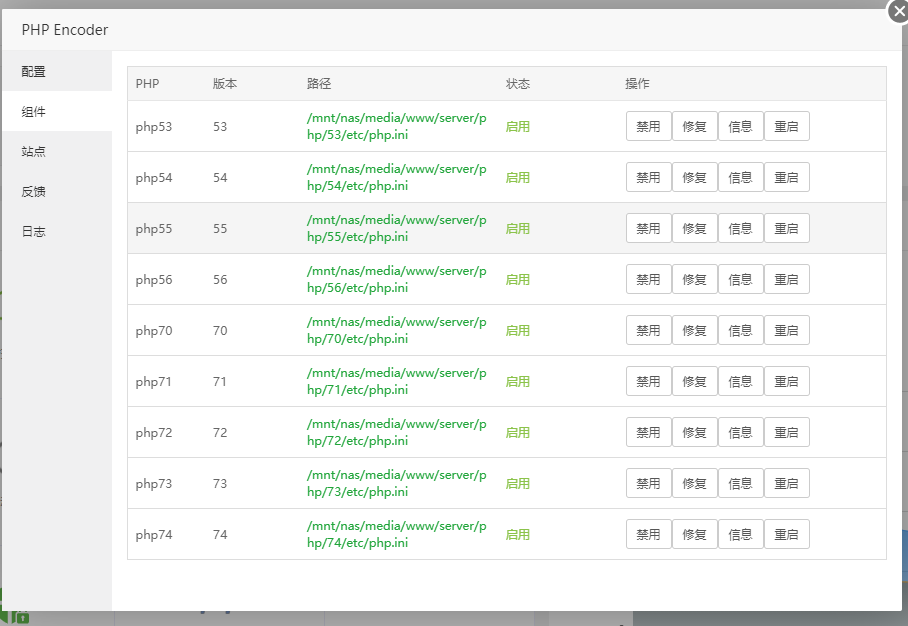Screen dimensions: 908x626
Task: Click the 版本 column header
Action: [x=225, y=83]
